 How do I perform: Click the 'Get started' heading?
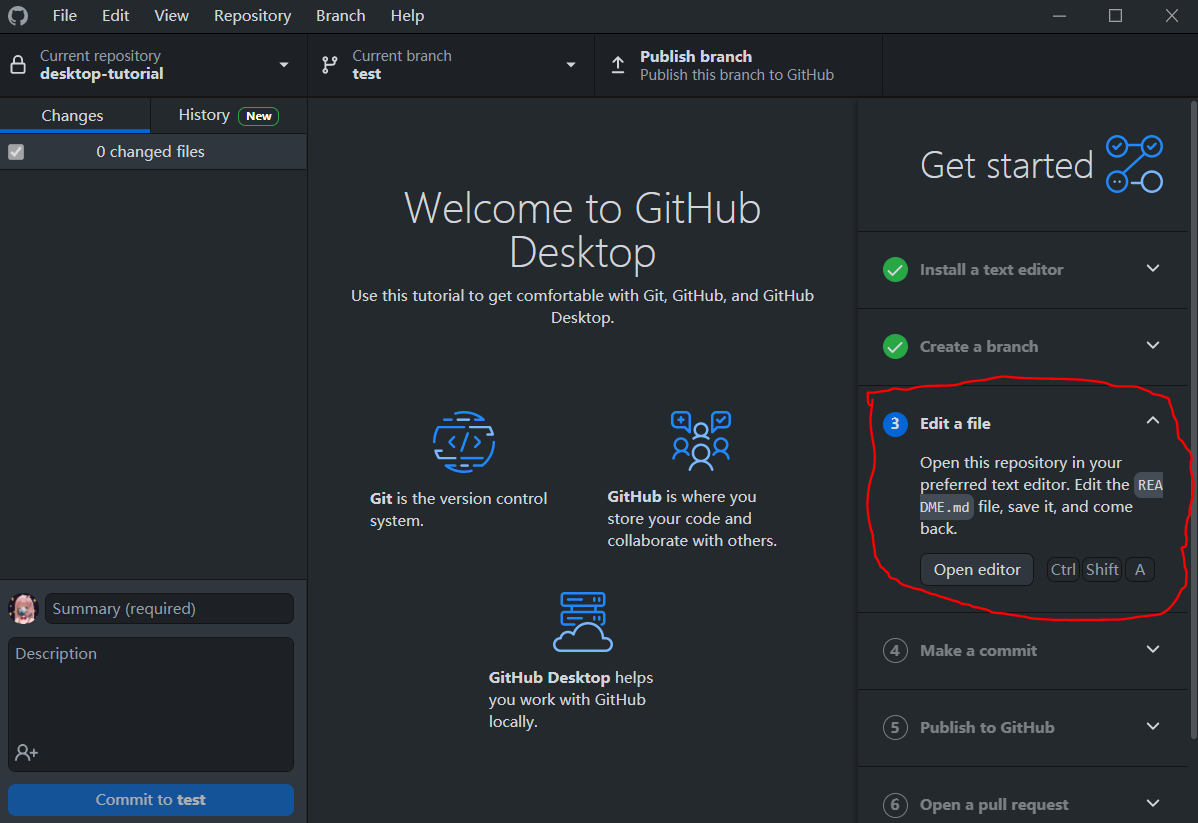click(x=1006, y=165)
